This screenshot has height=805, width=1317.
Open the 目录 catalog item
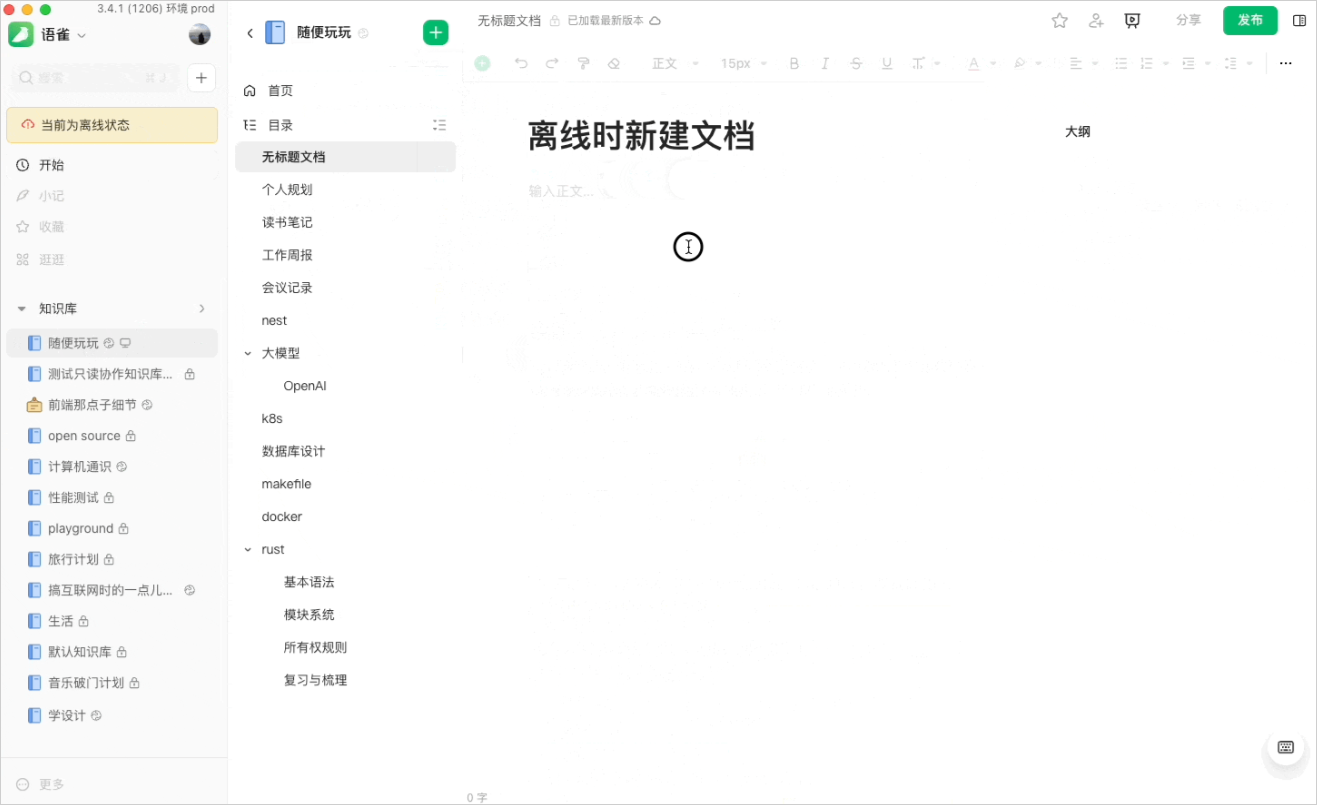(x=280, y=125)
